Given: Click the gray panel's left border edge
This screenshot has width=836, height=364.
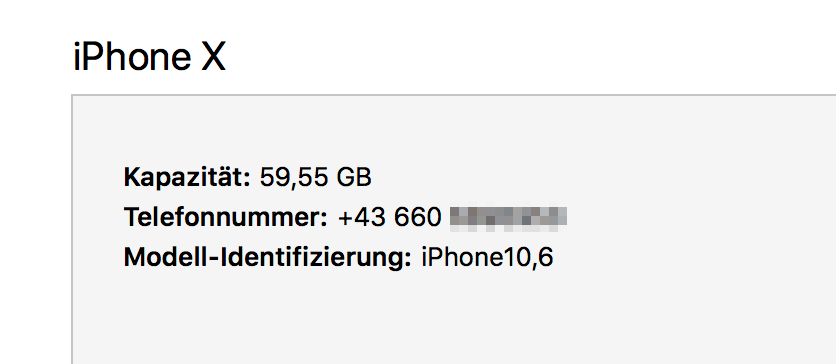Looking at the screenshot, I should (72, 229).
